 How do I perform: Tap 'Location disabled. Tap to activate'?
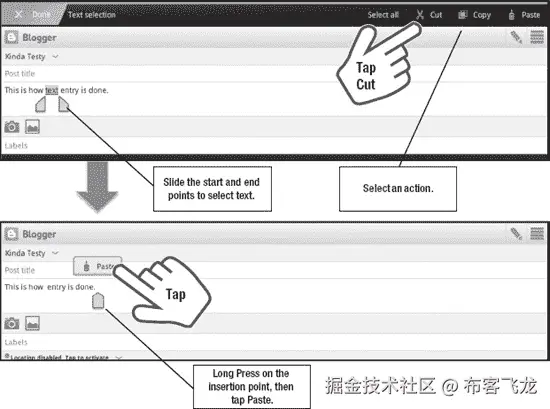[59, 357]
